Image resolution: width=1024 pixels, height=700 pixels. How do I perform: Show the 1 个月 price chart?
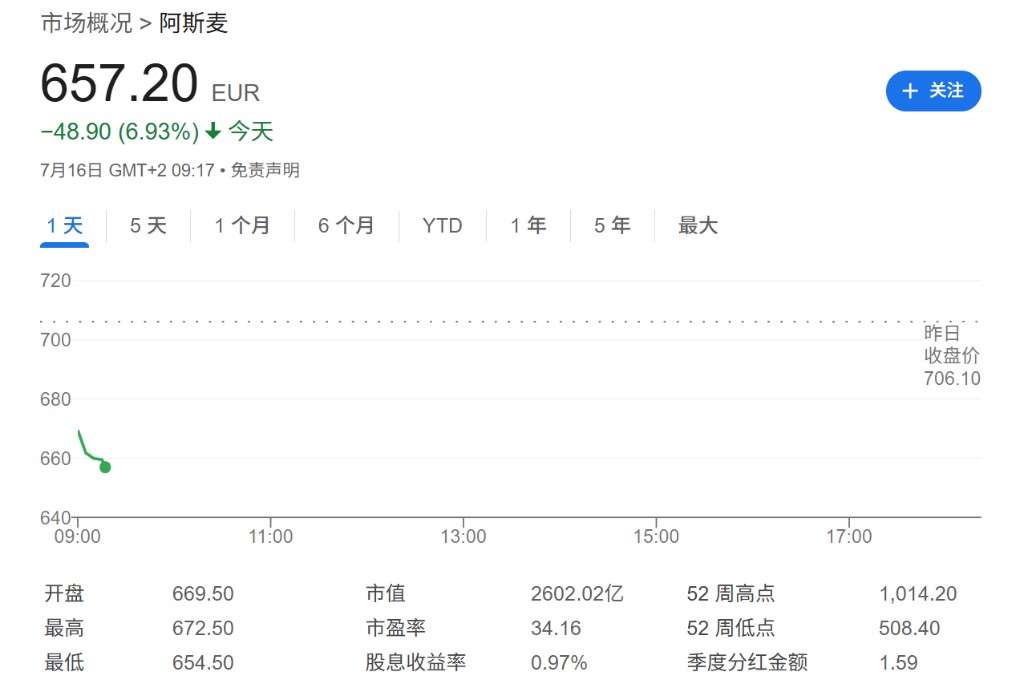coord(242,226)
